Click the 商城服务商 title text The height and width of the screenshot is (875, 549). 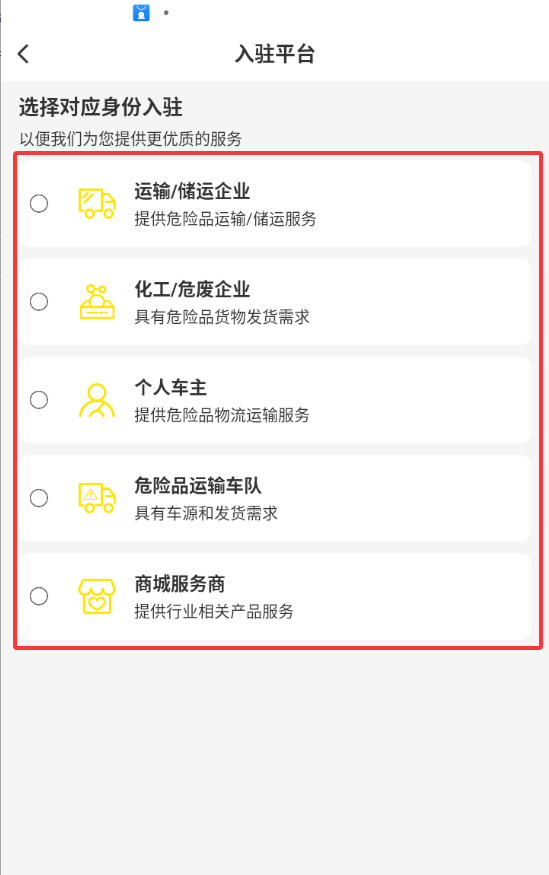pyautogui.click(x=179, y=584)
